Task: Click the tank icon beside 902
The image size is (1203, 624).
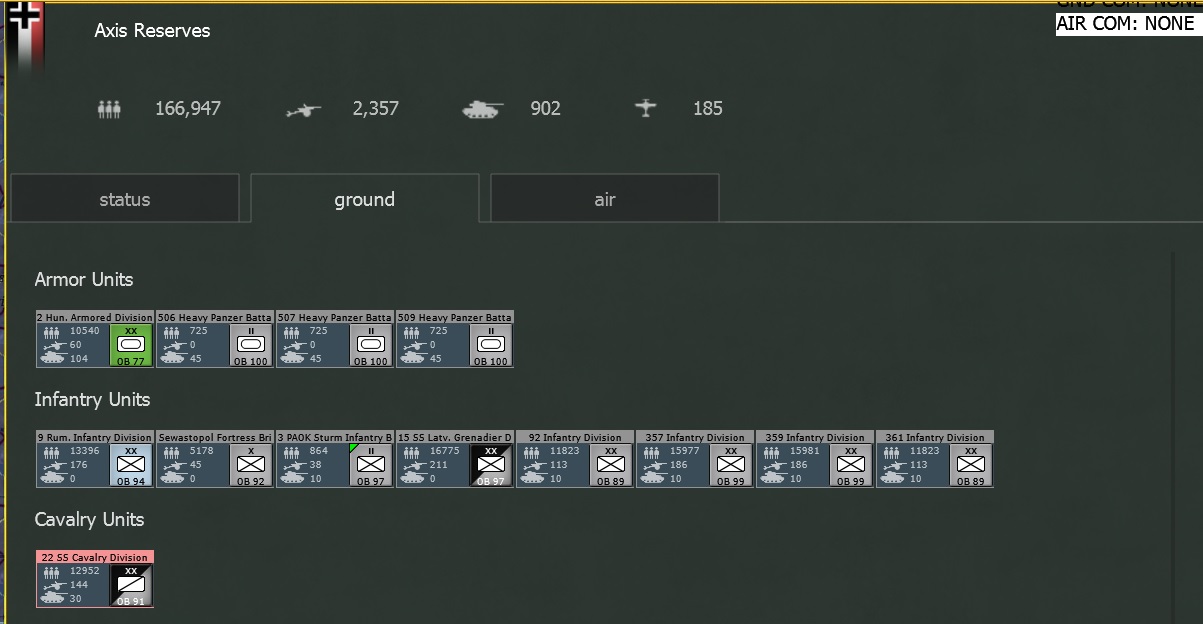Action: click(483, 109)
